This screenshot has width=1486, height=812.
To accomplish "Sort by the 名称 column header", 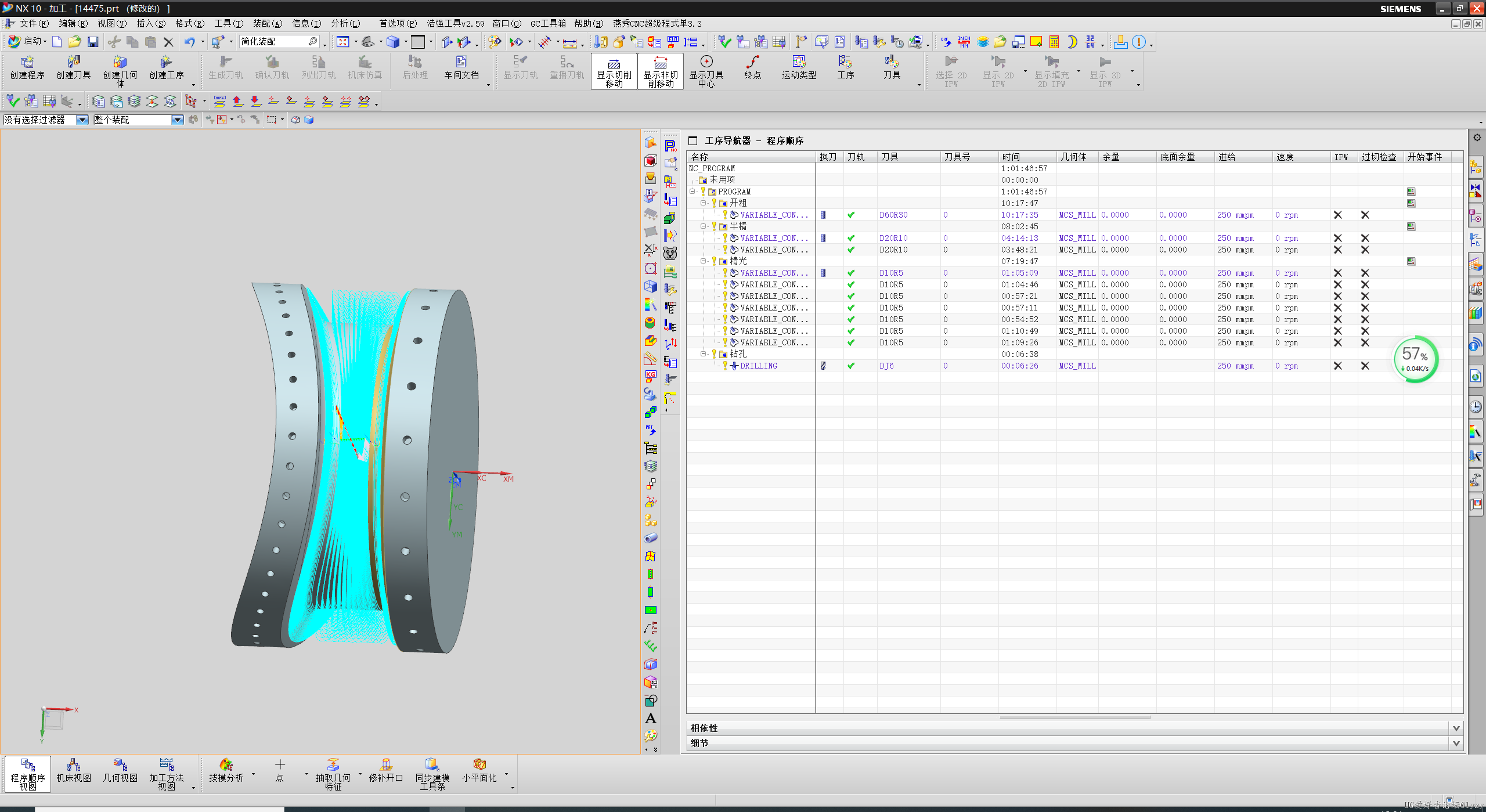I will (x=751, y=157).
